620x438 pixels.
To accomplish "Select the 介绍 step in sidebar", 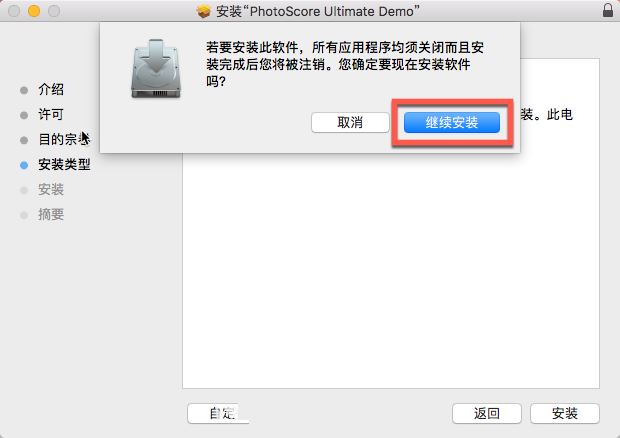I will click(51, 89).
